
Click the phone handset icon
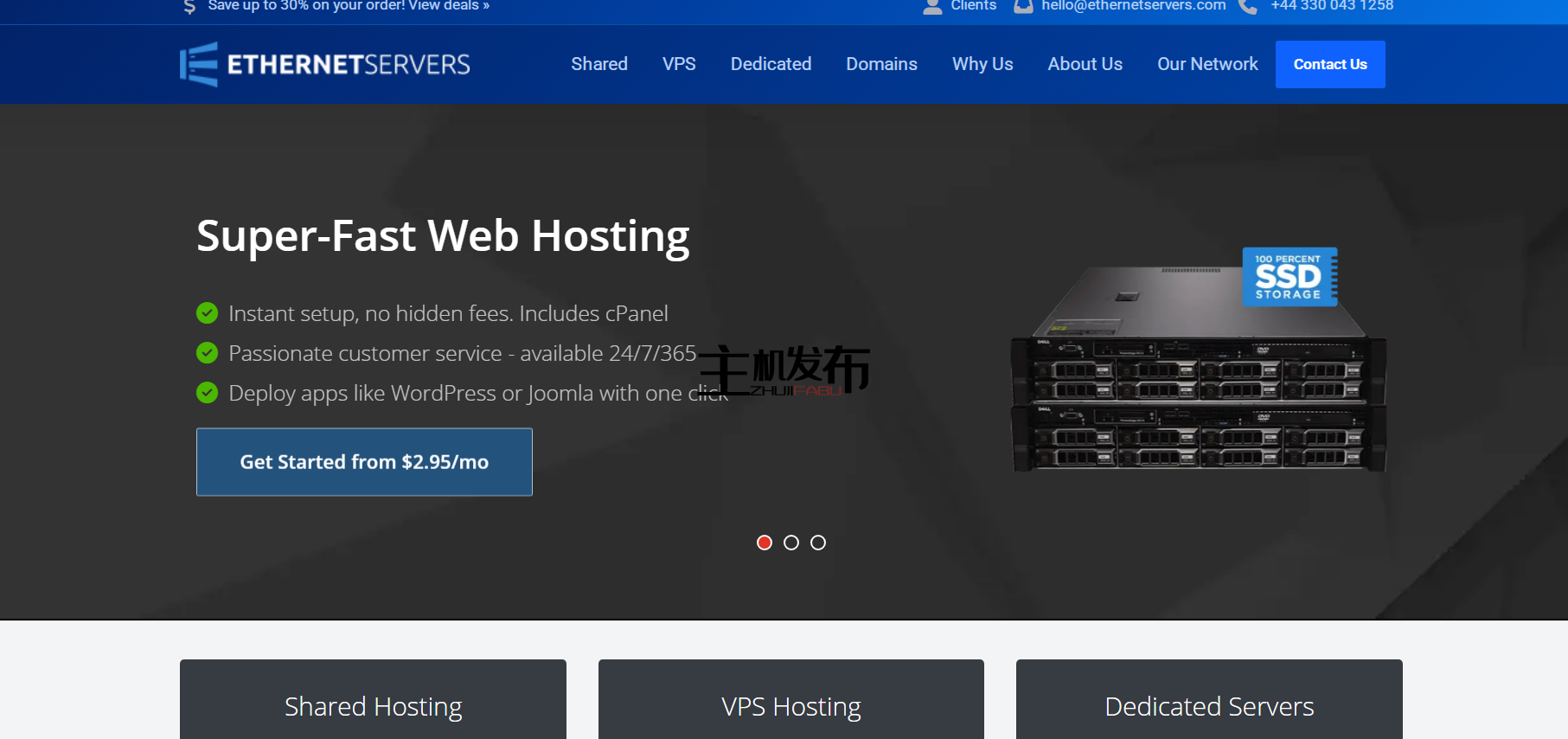1247,7
